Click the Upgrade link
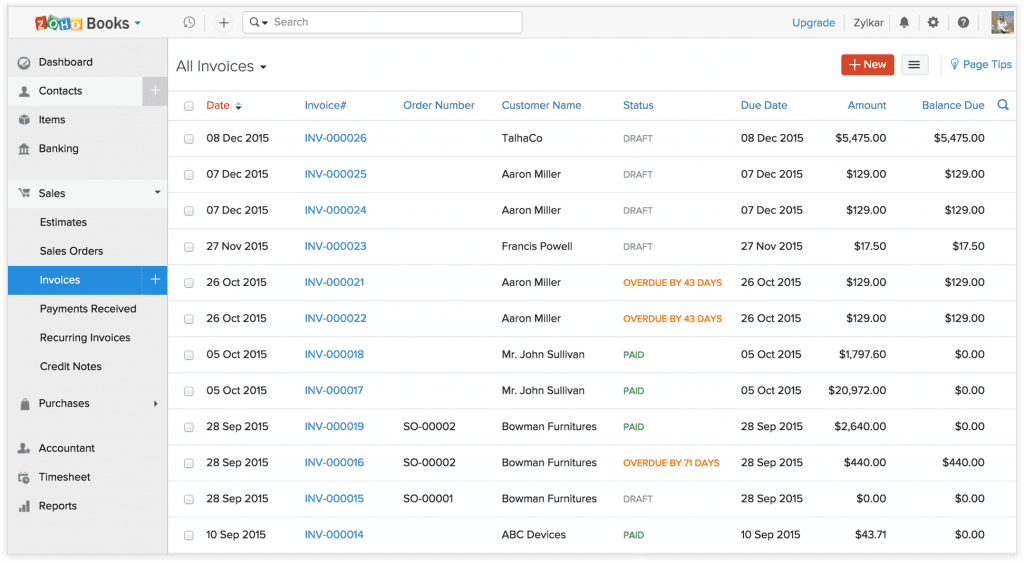Screen dimensions: 1024x563 [813, 23]
